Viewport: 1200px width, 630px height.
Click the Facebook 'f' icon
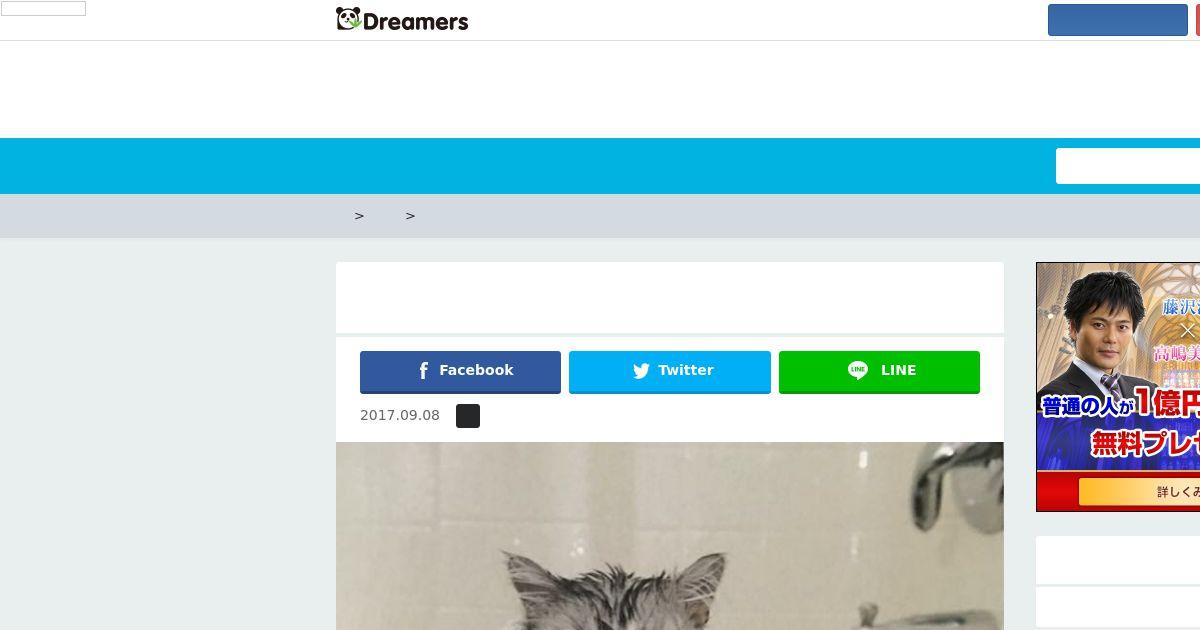point(424,371)
